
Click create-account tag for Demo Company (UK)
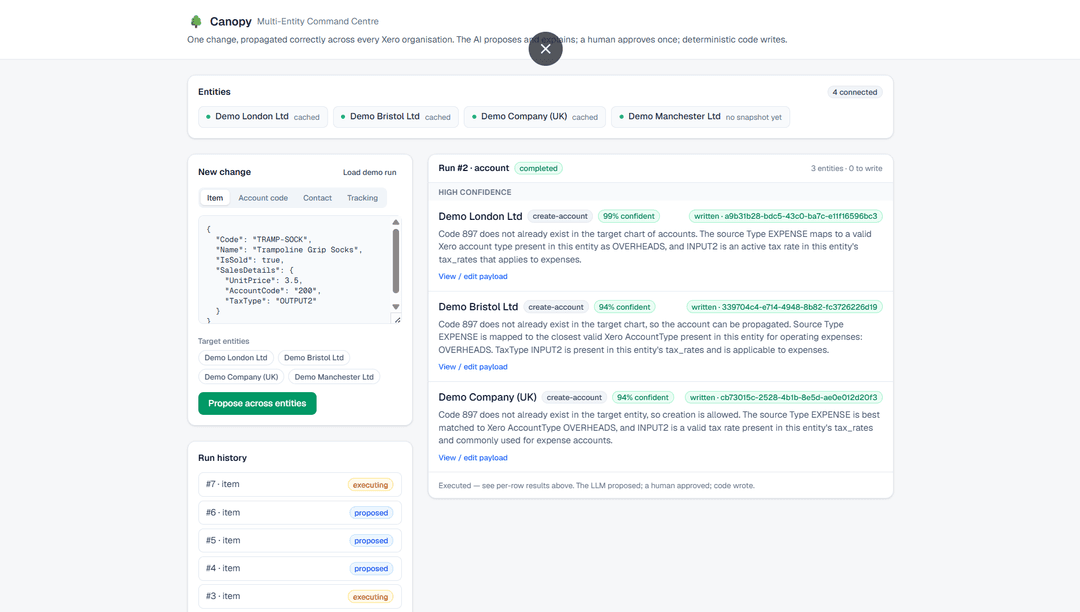point(574,397)
